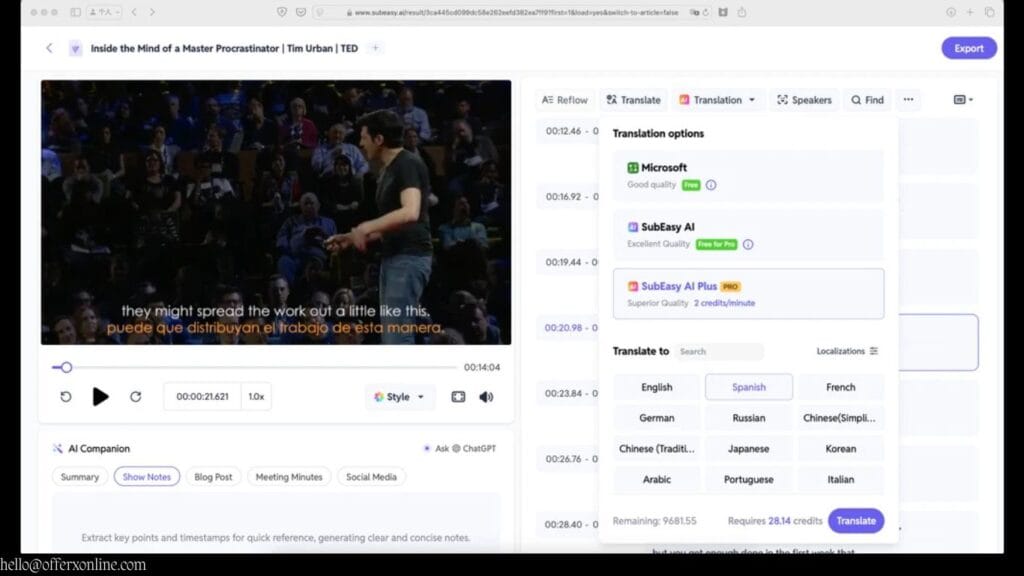1024x576 pixels.
Task: Change the 1.0x playback speed
Action: pos(256,397)
